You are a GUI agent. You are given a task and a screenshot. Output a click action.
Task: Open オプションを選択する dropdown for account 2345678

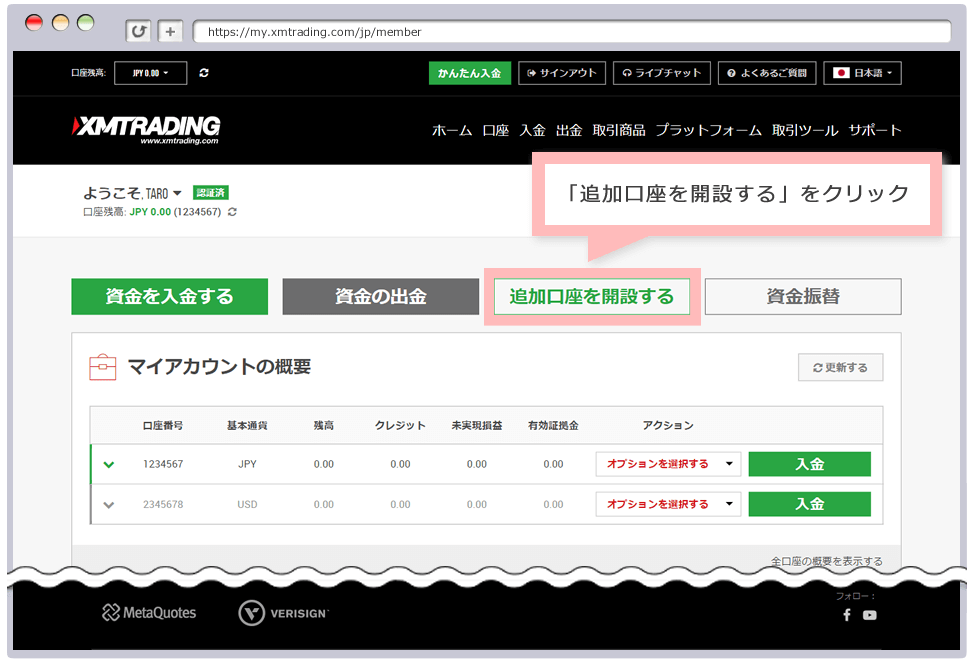[x=668, y=505]
